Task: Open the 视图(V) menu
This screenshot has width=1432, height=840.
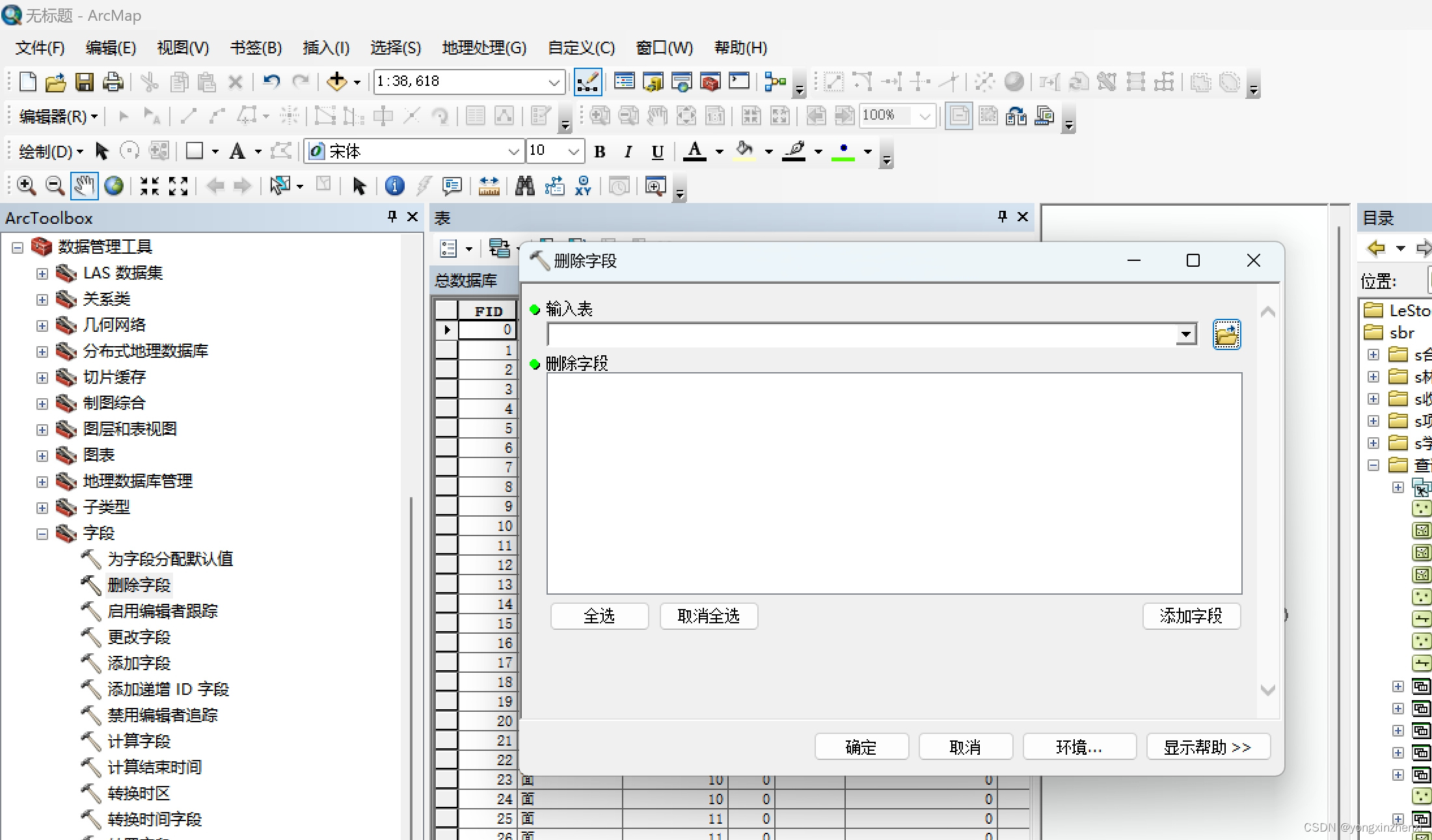Action: [x=183, y=47]
